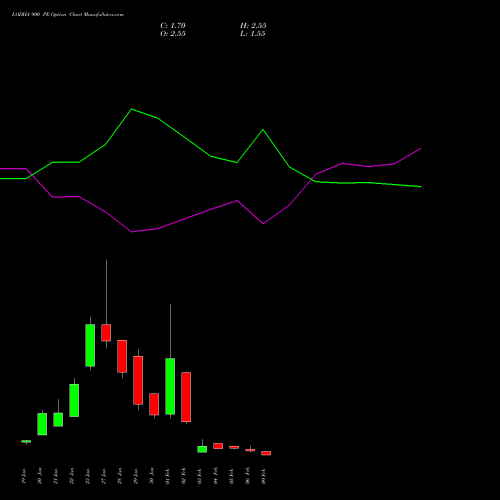Screen dimensions: 500x500
Task: Select the 09 Feb date label
Action: pos(264,476)
